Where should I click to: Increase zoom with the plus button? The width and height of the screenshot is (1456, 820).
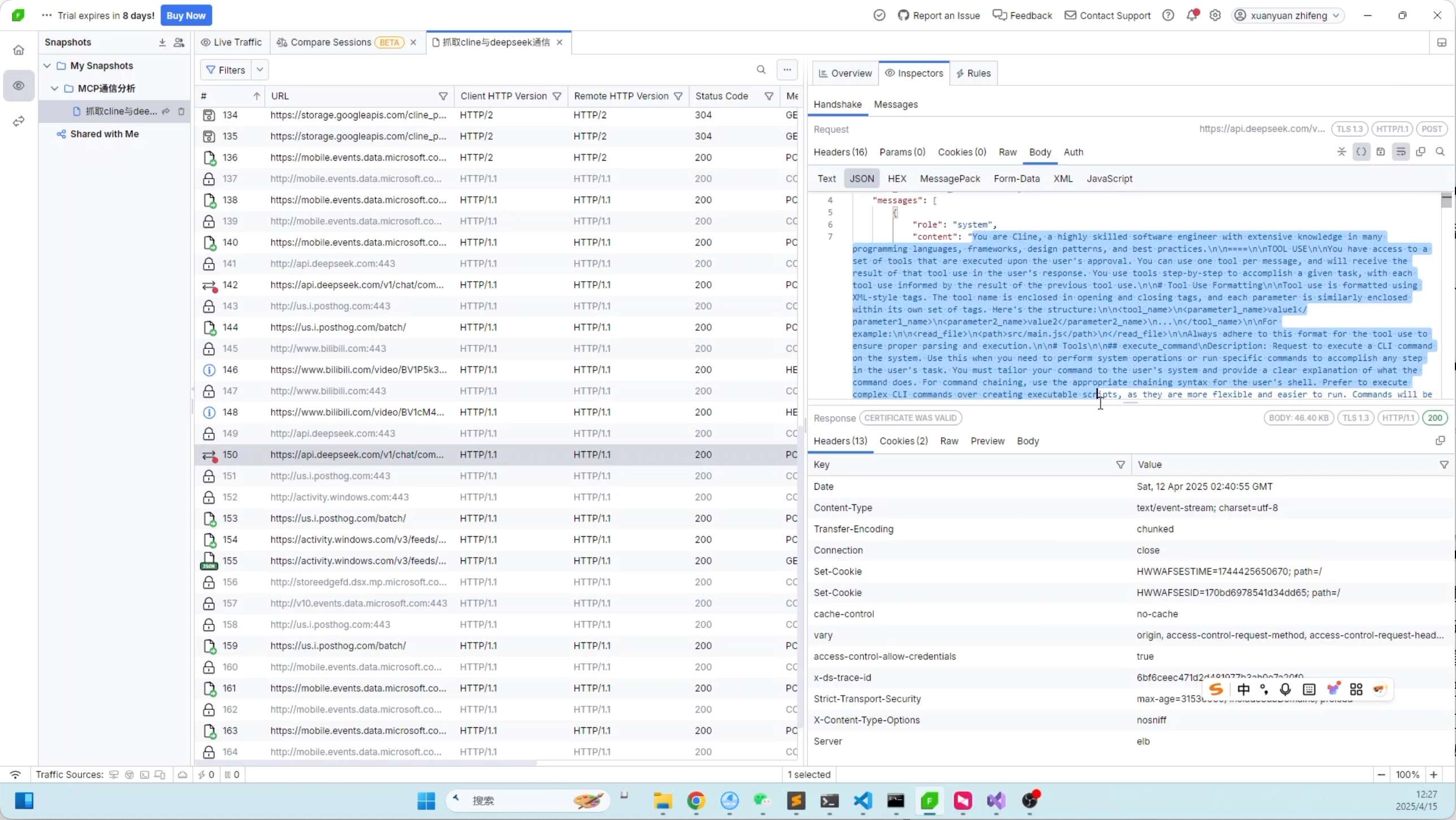click(x=1433, y=775)
